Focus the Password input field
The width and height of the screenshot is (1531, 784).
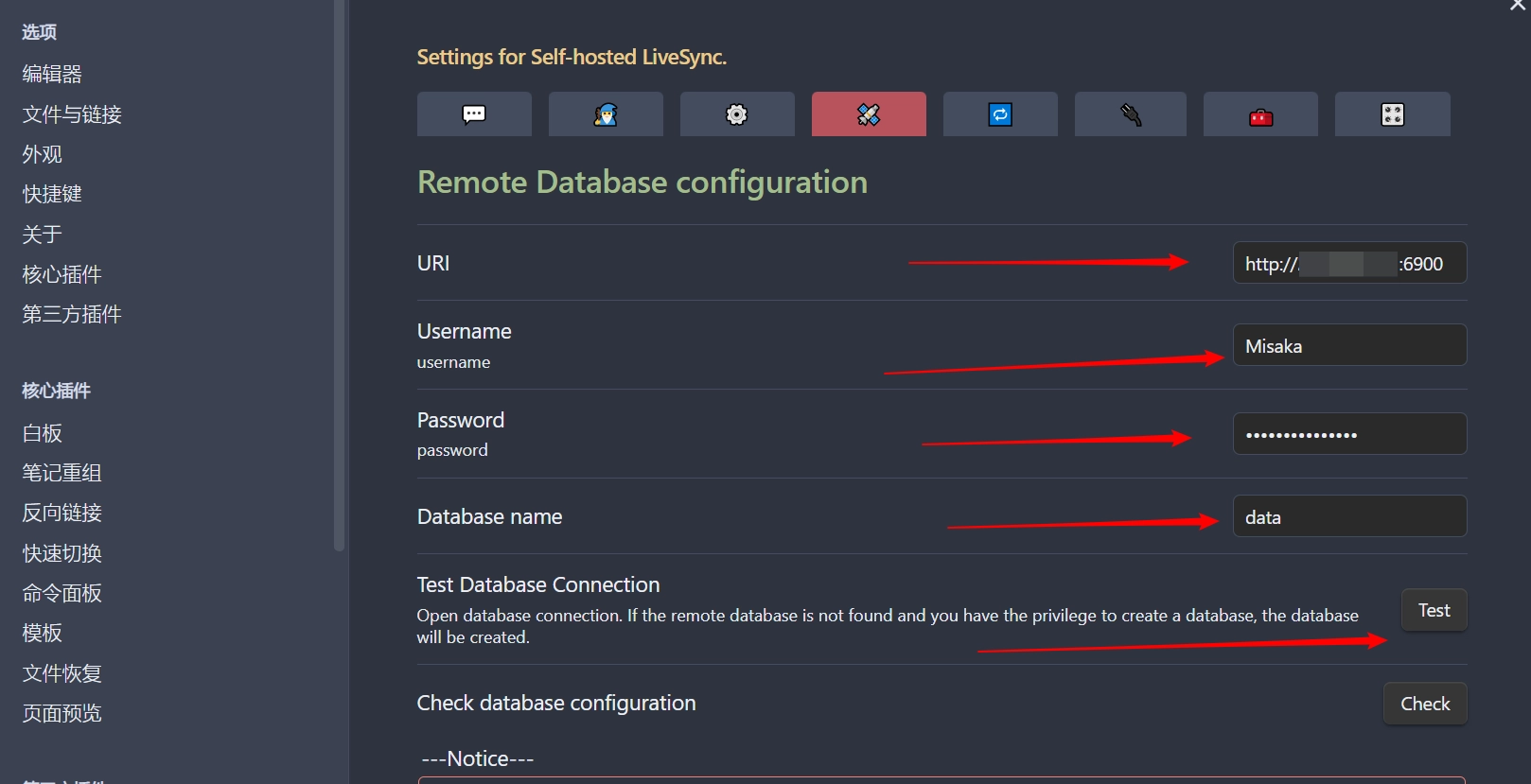pos(1349,434)
